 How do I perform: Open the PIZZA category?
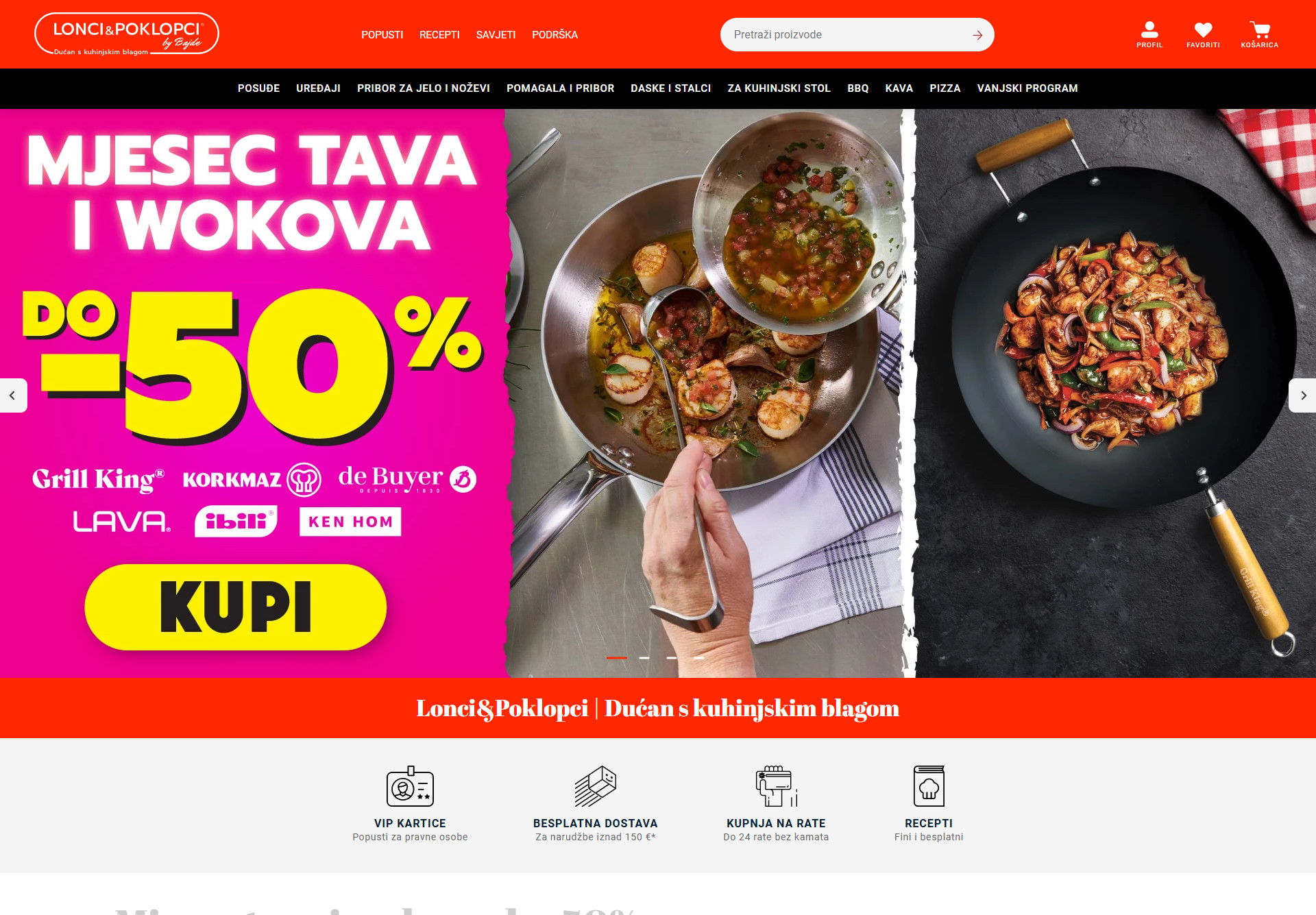pos(945,88)
